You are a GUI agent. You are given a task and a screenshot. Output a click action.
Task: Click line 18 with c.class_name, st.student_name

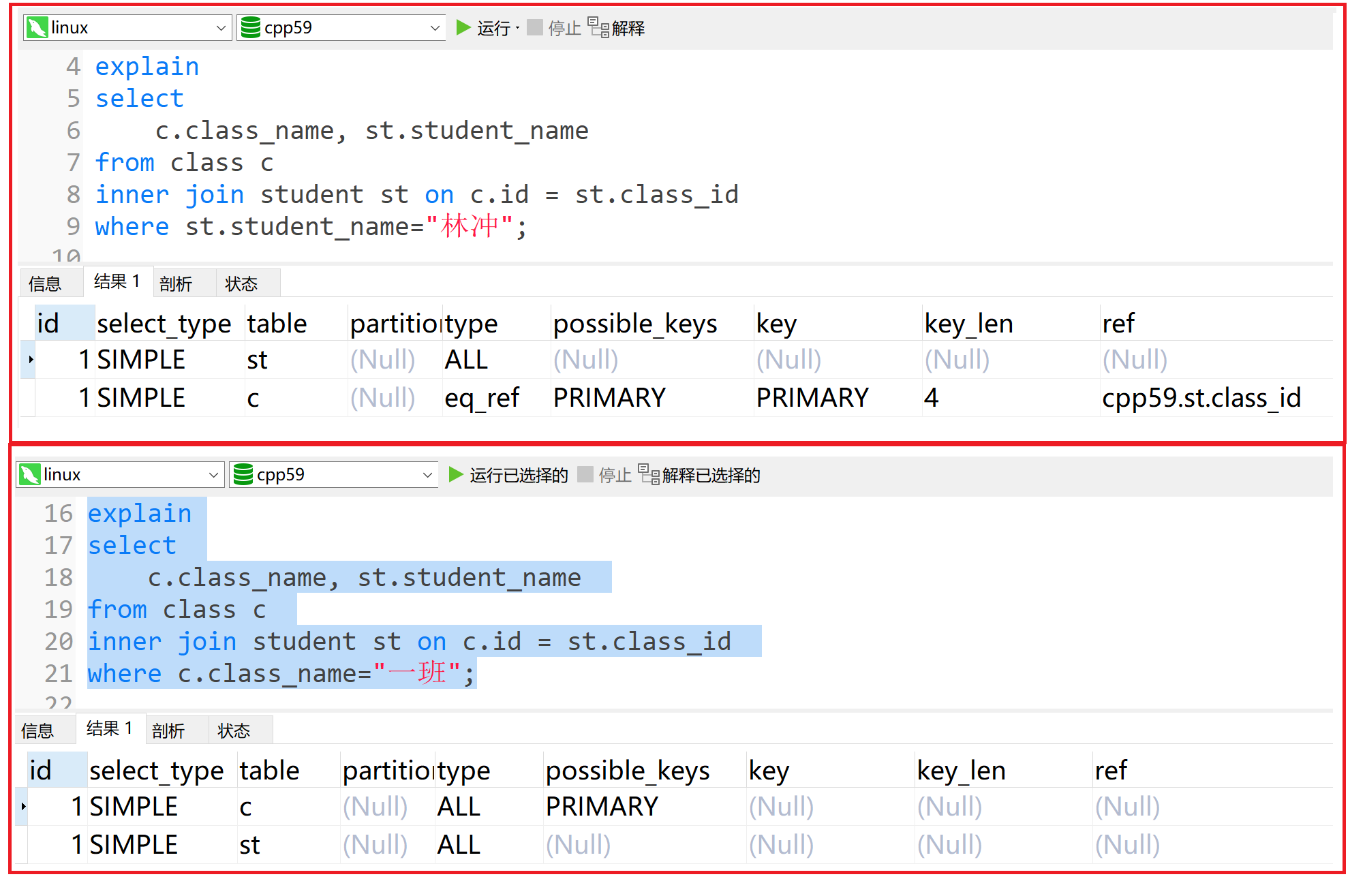tap(365, 578)
